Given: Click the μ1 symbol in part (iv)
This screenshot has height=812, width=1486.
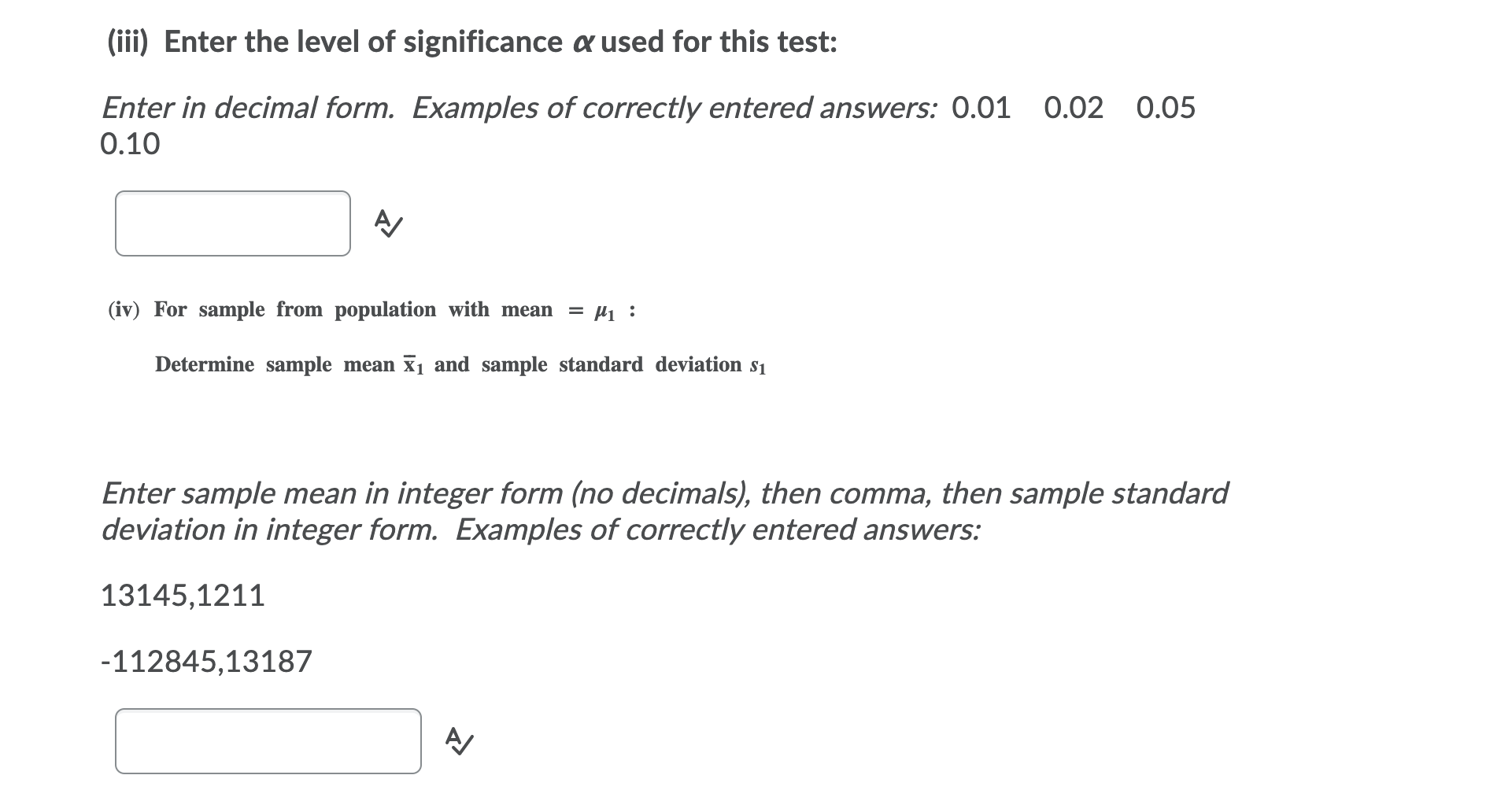Looking at the screenshot, I should [x=603, y=312].
